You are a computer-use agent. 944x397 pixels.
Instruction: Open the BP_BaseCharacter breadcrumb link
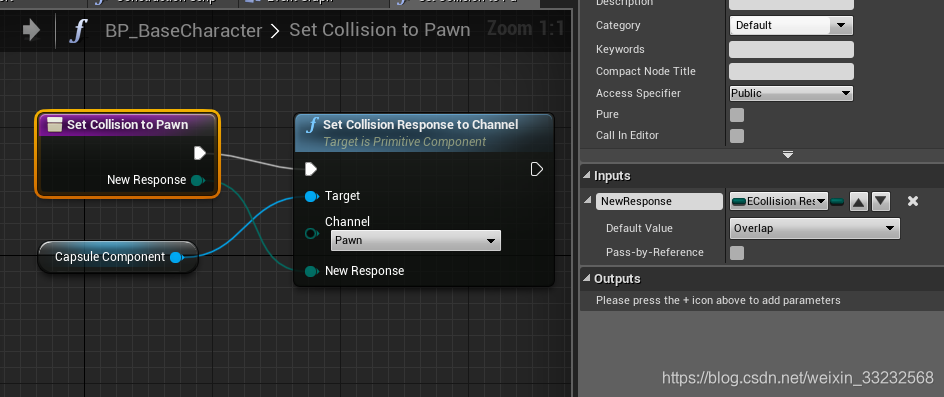tap(184, 30)
